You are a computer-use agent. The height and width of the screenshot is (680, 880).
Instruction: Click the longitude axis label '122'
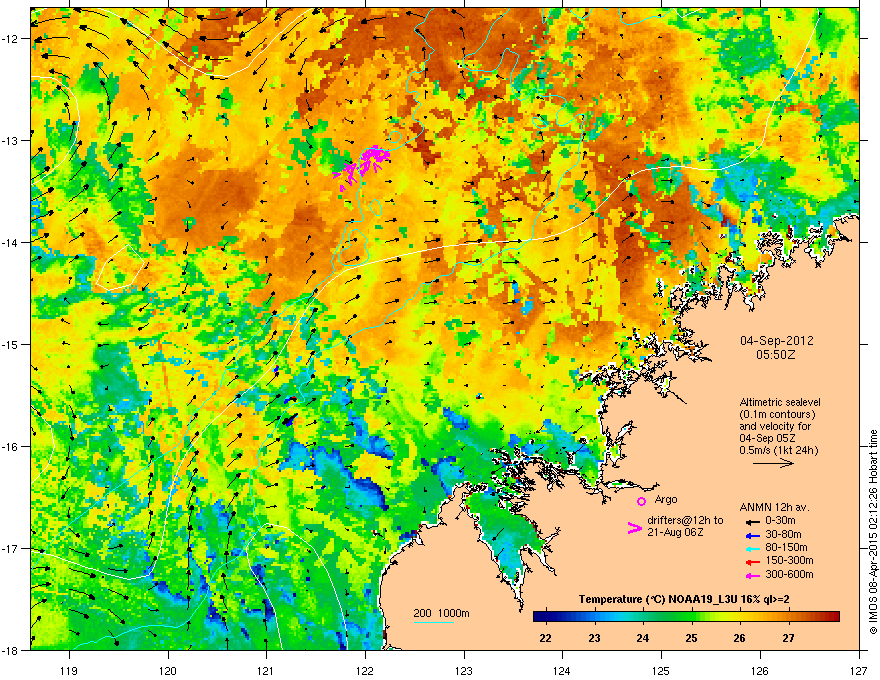[x=365, y=671]
